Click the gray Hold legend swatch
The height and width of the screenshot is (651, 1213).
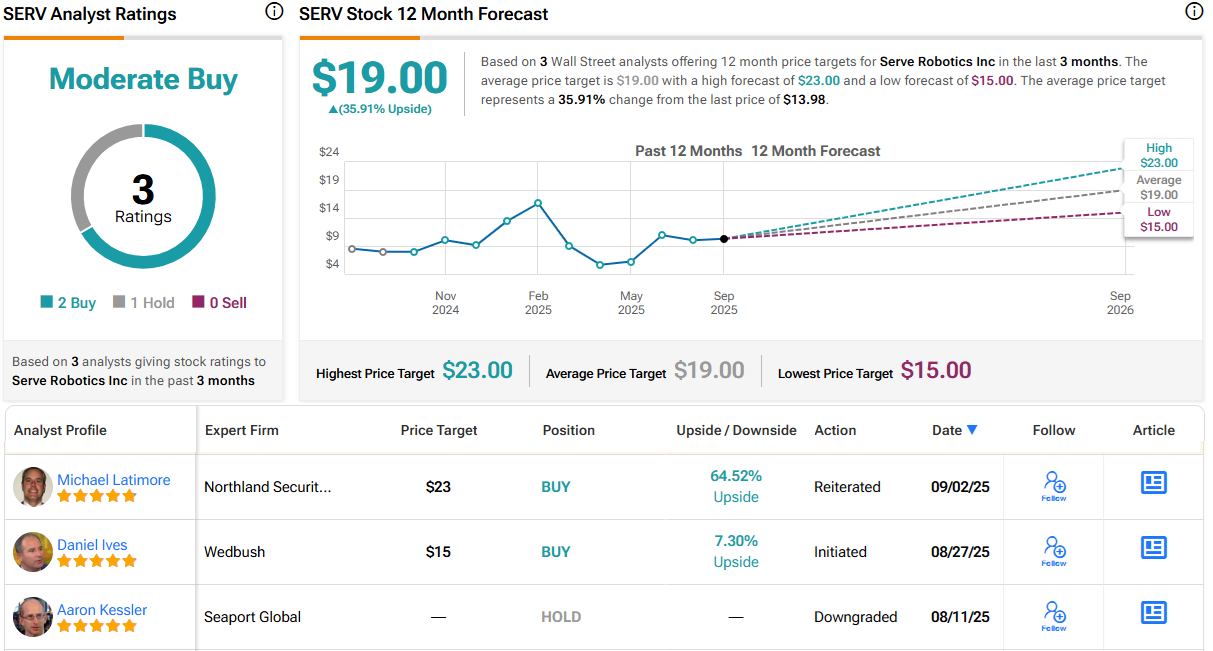(x=119, y=302)
